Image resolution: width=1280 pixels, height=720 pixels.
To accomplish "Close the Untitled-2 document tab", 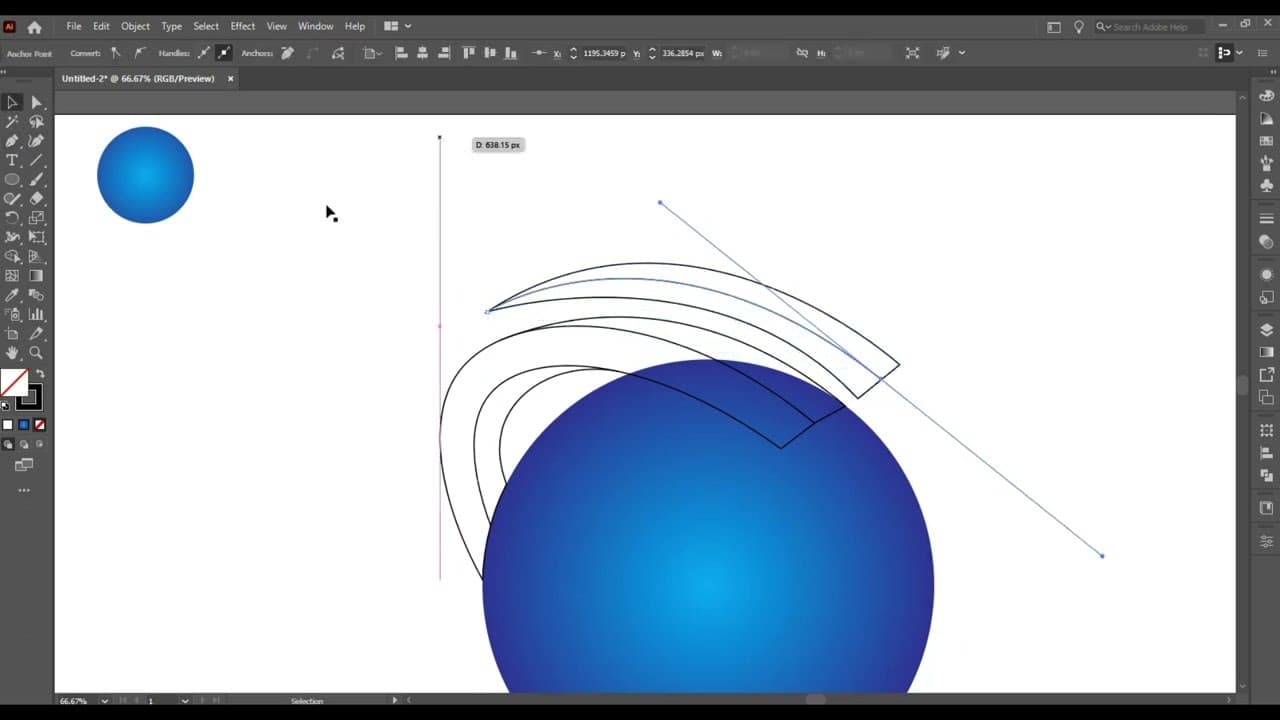I will click(231, 78).
